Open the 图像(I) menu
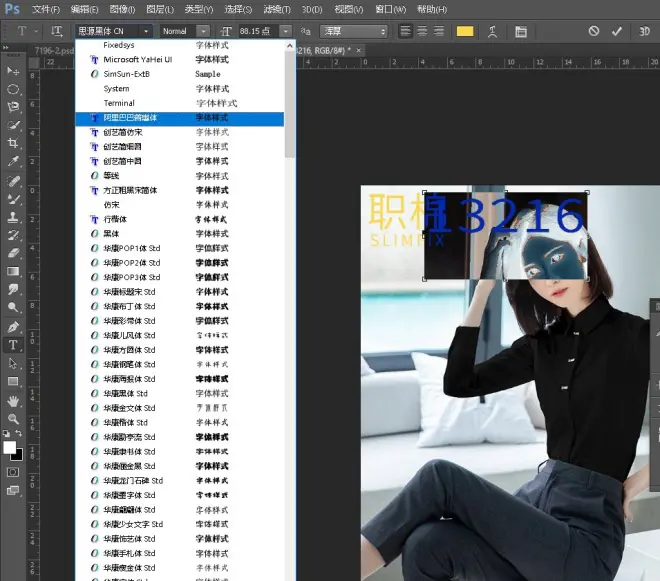Viewport: 660px width, 581px height. click(122, 9)
